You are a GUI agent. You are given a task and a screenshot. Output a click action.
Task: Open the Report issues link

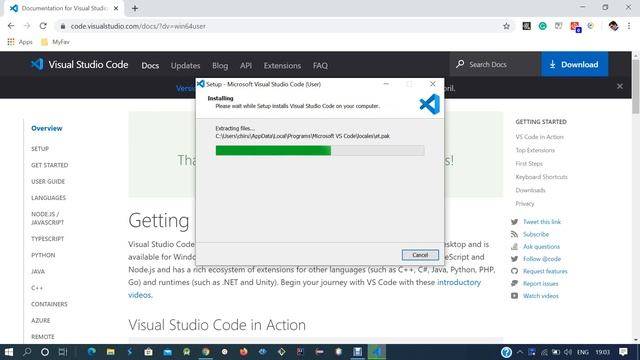[x=540, y=283]
